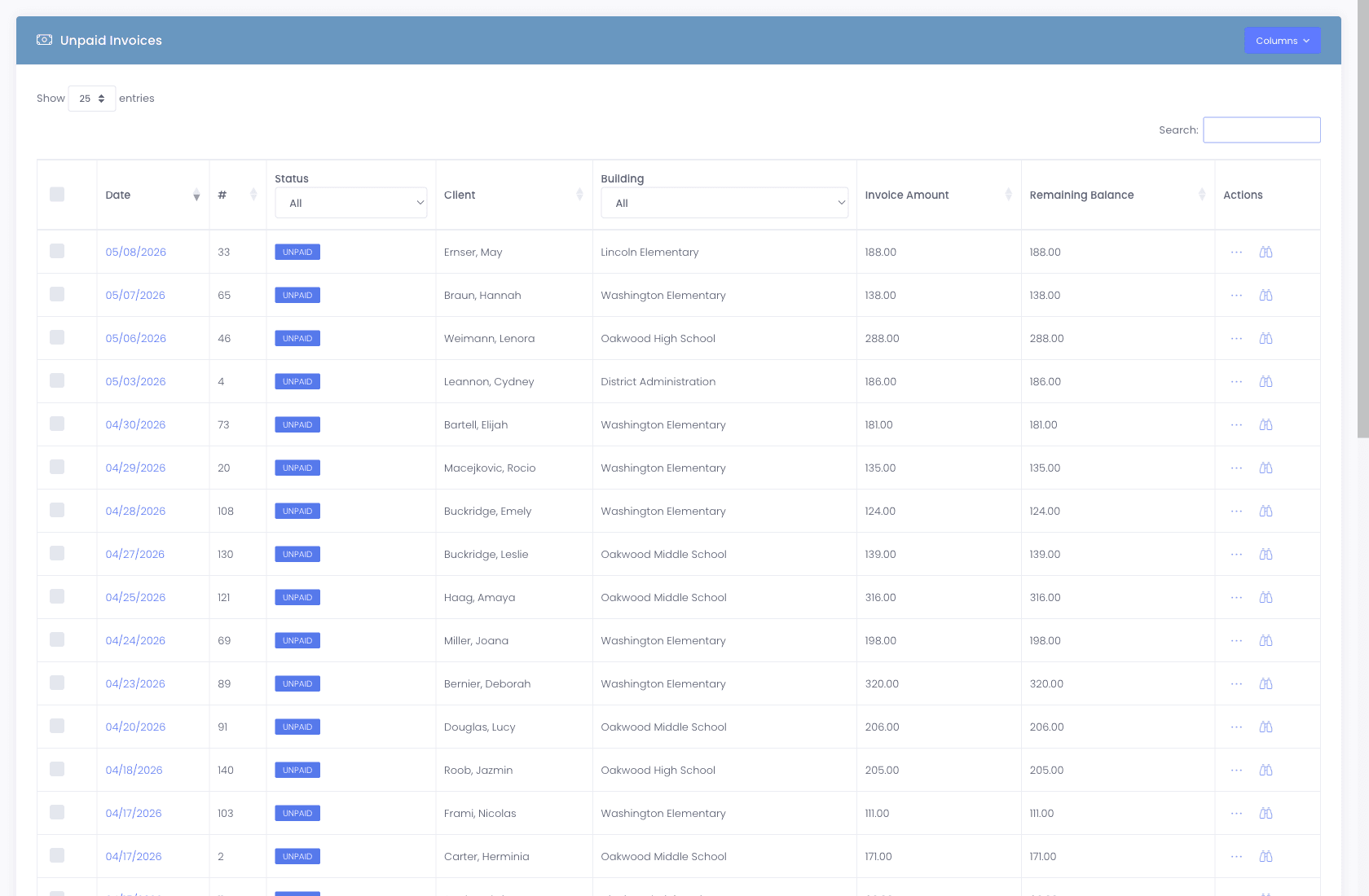Viewport: 1369px width, 896px height.
Task: Check the box for Douglas, Lucy row
Action: click(x=57, y=726)
